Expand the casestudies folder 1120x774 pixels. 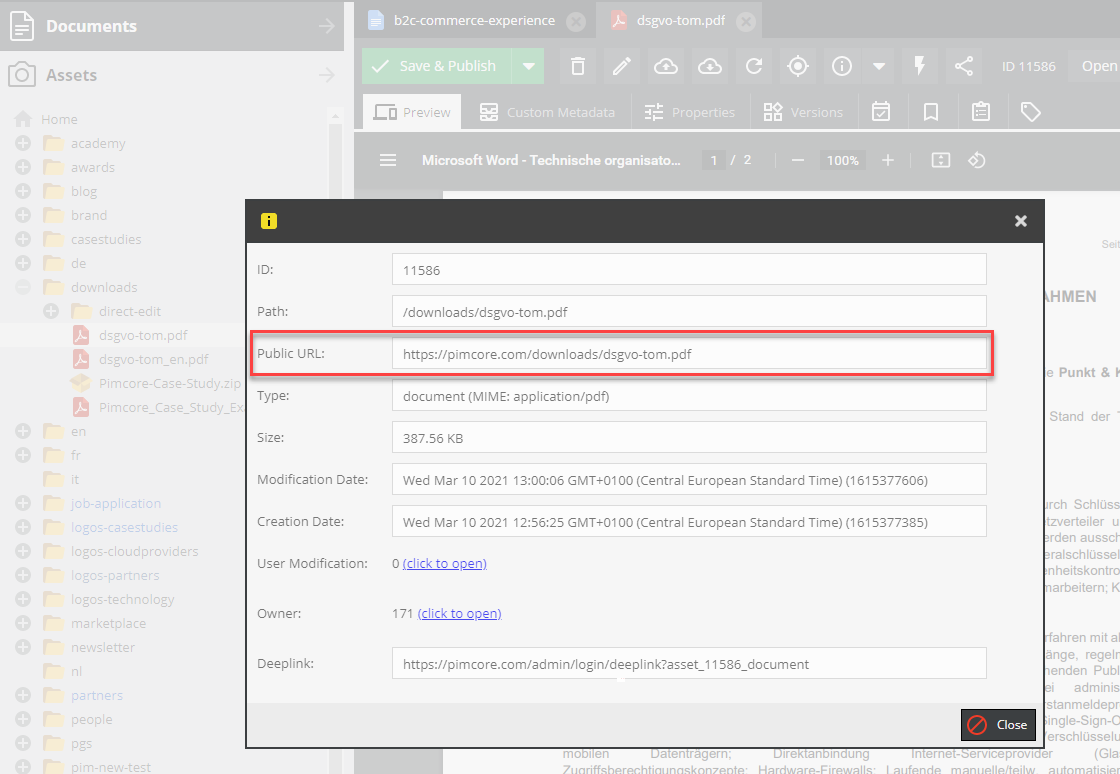point(23,239)
